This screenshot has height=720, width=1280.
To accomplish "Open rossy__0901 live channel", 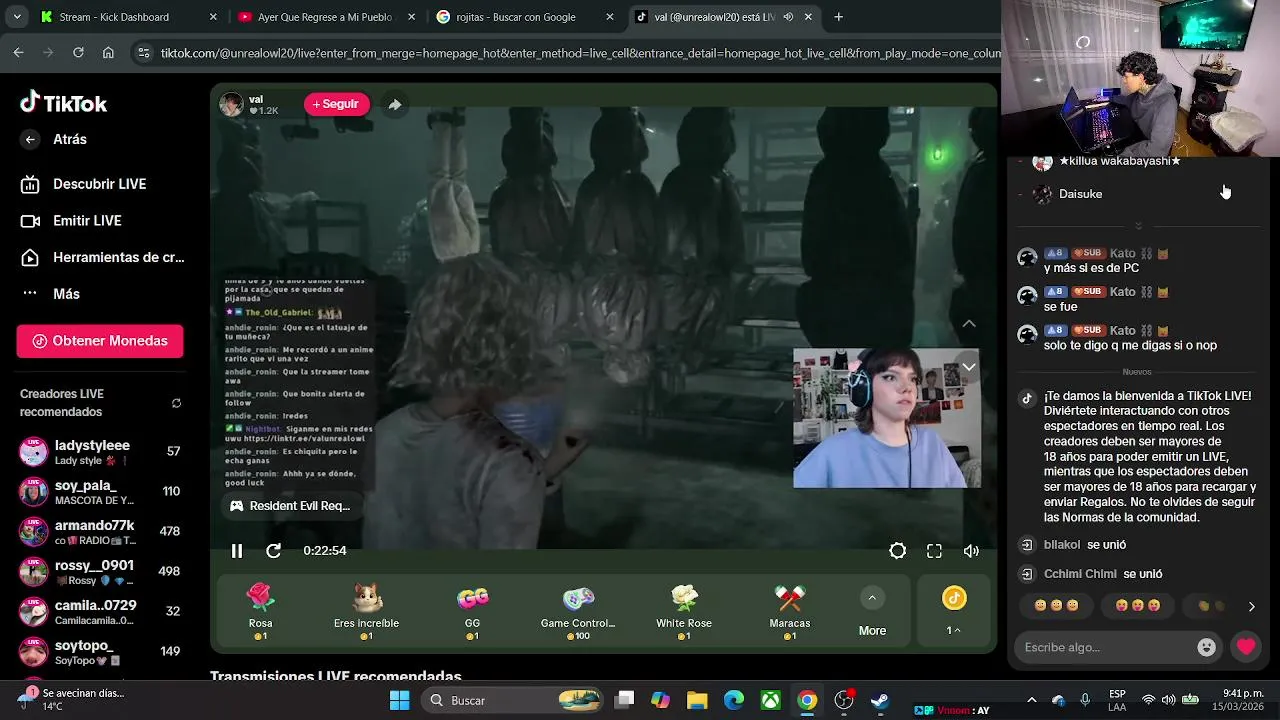I will click(100, 572).
